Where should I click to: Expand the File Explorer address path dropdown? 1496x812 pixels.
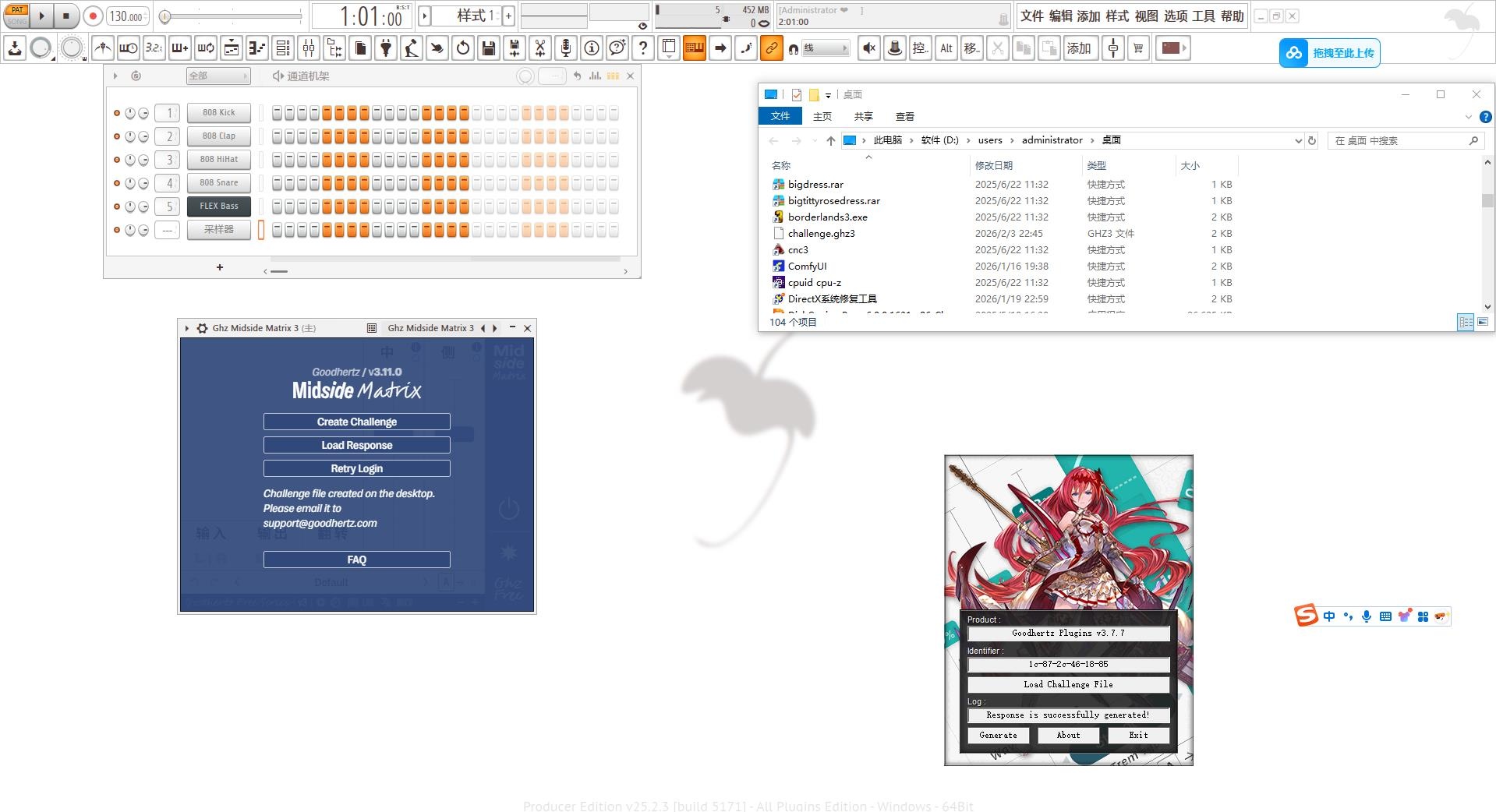1298,140
